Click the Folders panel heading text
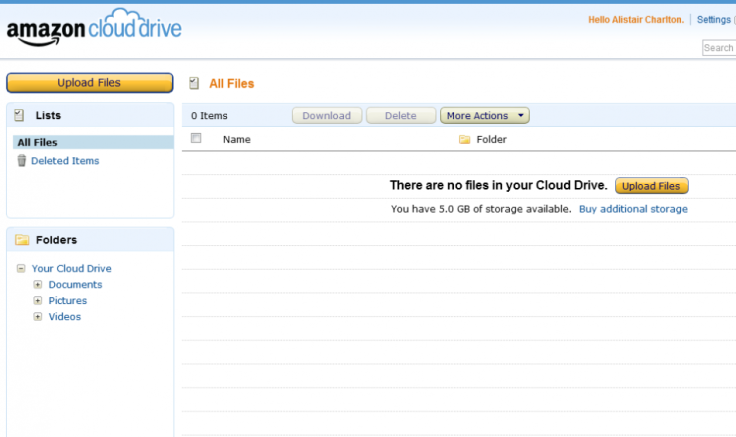 pyautogui.click(x=56, y=240)
